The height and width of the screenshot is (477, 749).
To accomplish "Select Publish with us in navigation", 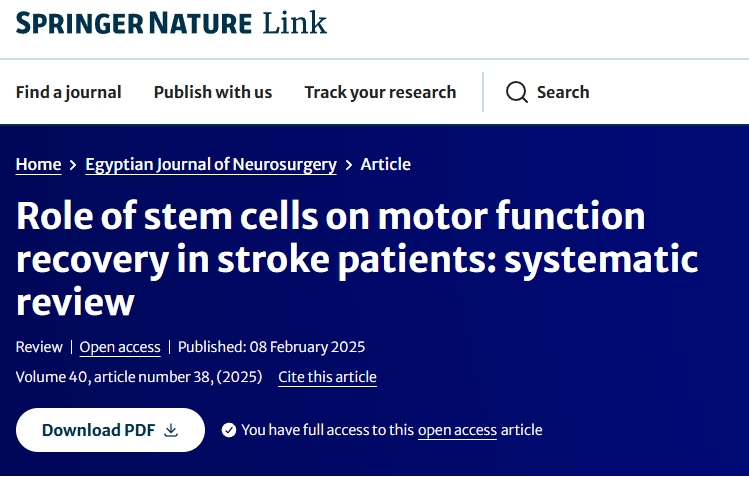I will pos(213,92).
